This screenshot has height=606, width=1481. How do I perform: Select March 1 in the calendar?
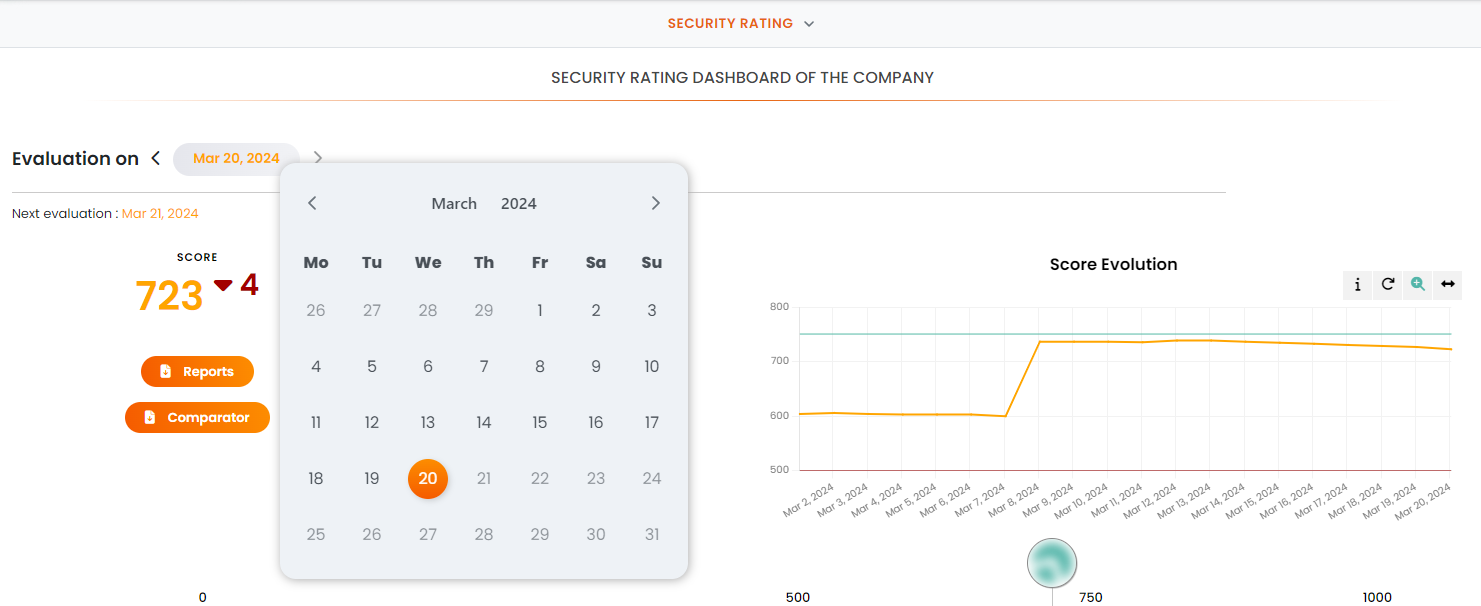click(540, 311)
